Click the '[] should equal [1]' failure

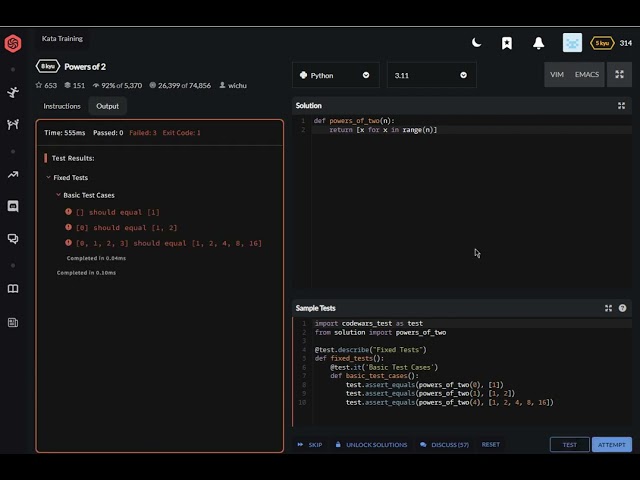(x=112, y=212)
